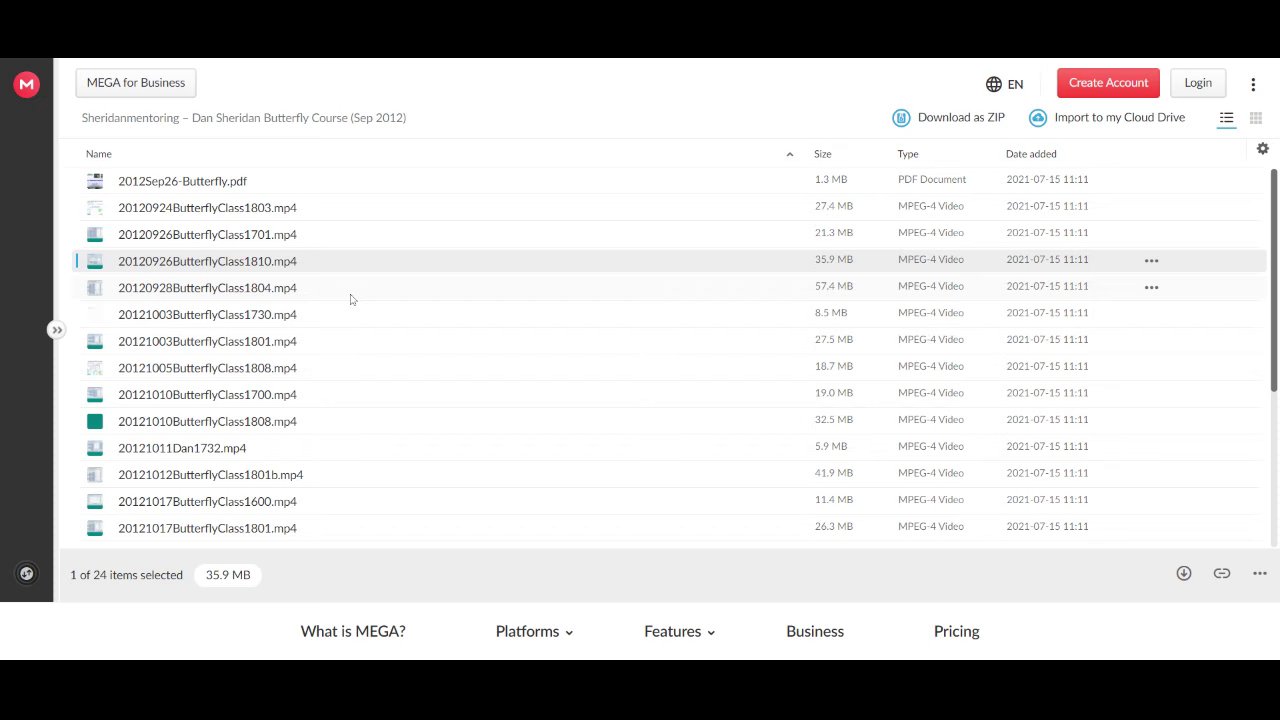Click thumbnail icon of 20120928ButterflyClass1804.mp4
The width and height of the screenshot is (1280, 720).
pos(95,288)
